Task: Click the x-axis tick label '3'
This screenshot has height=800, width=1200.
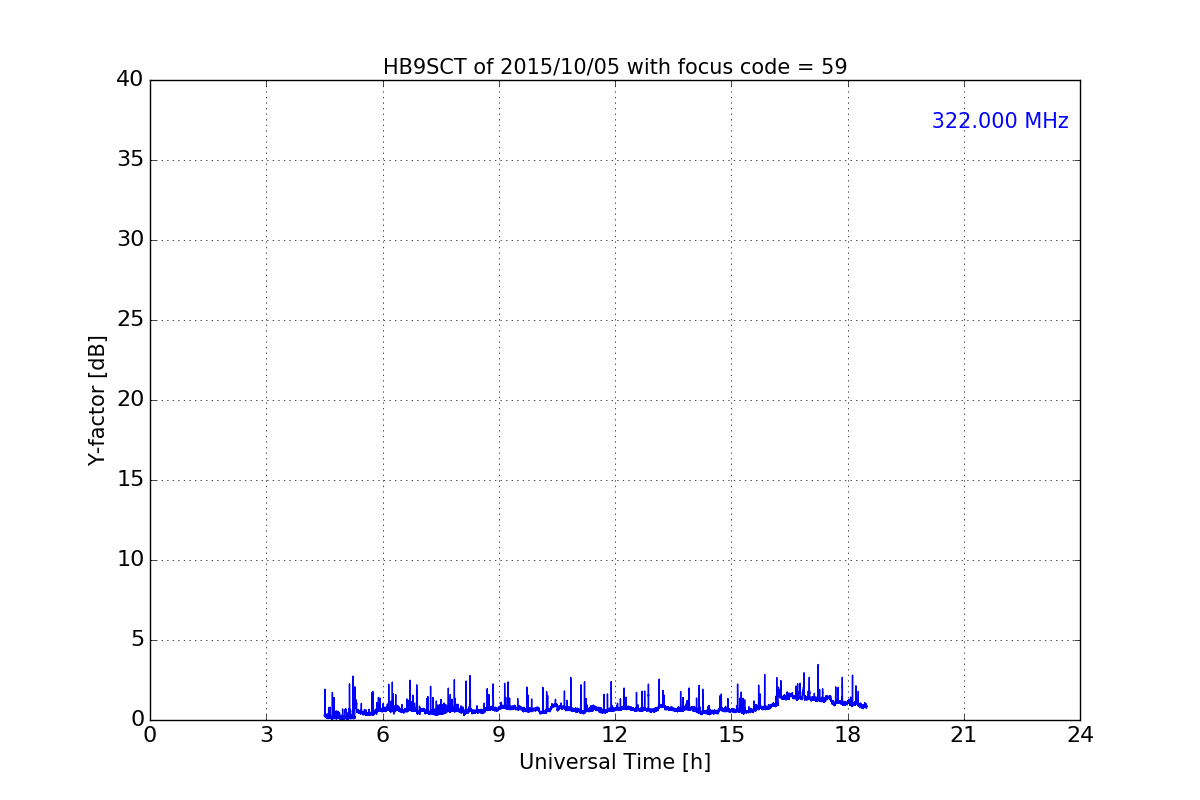Action: [x=266, y=735]
